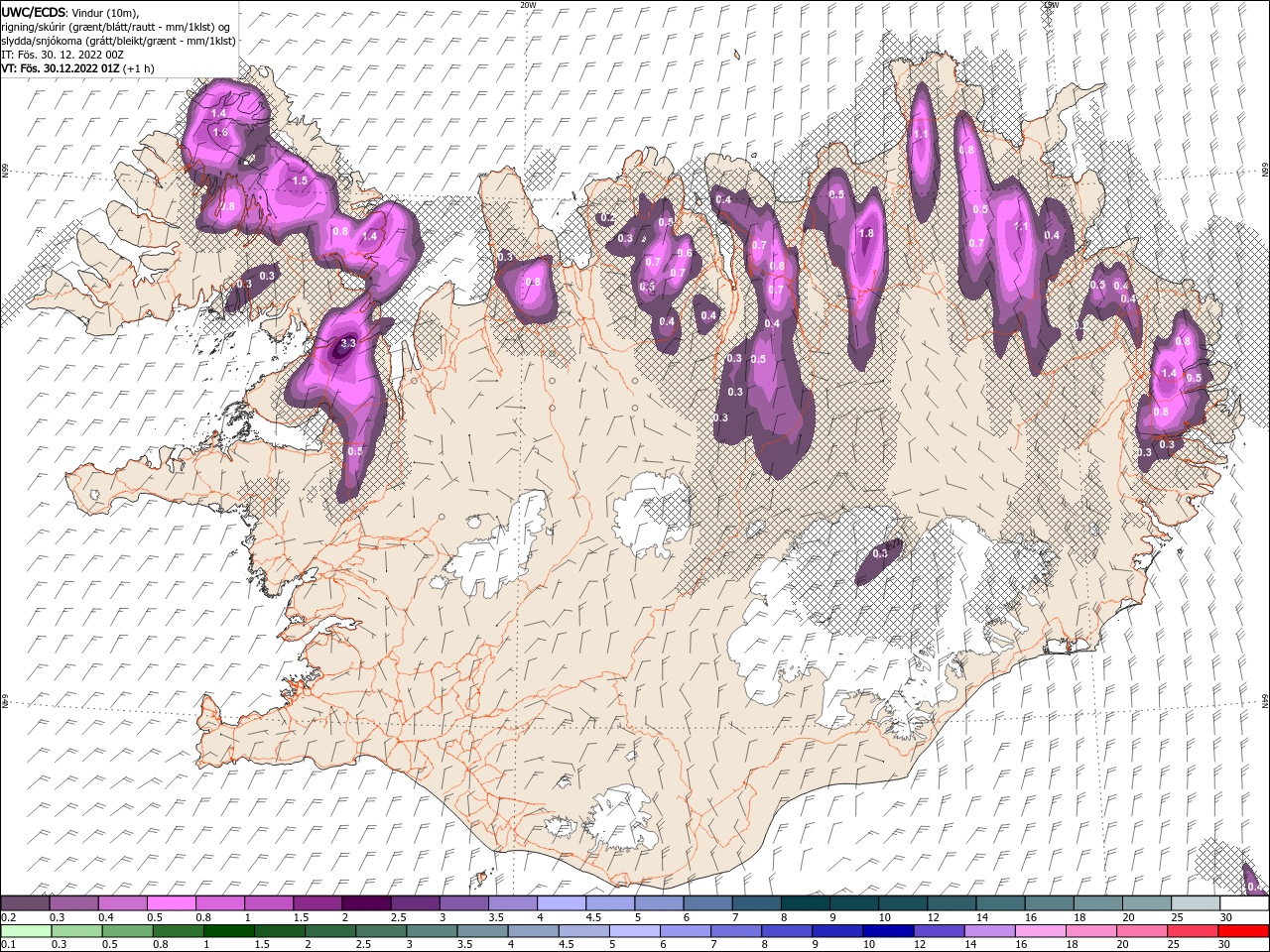
Task: Click the '(+1 h)' forecast offset text
Action: (140, 68)
